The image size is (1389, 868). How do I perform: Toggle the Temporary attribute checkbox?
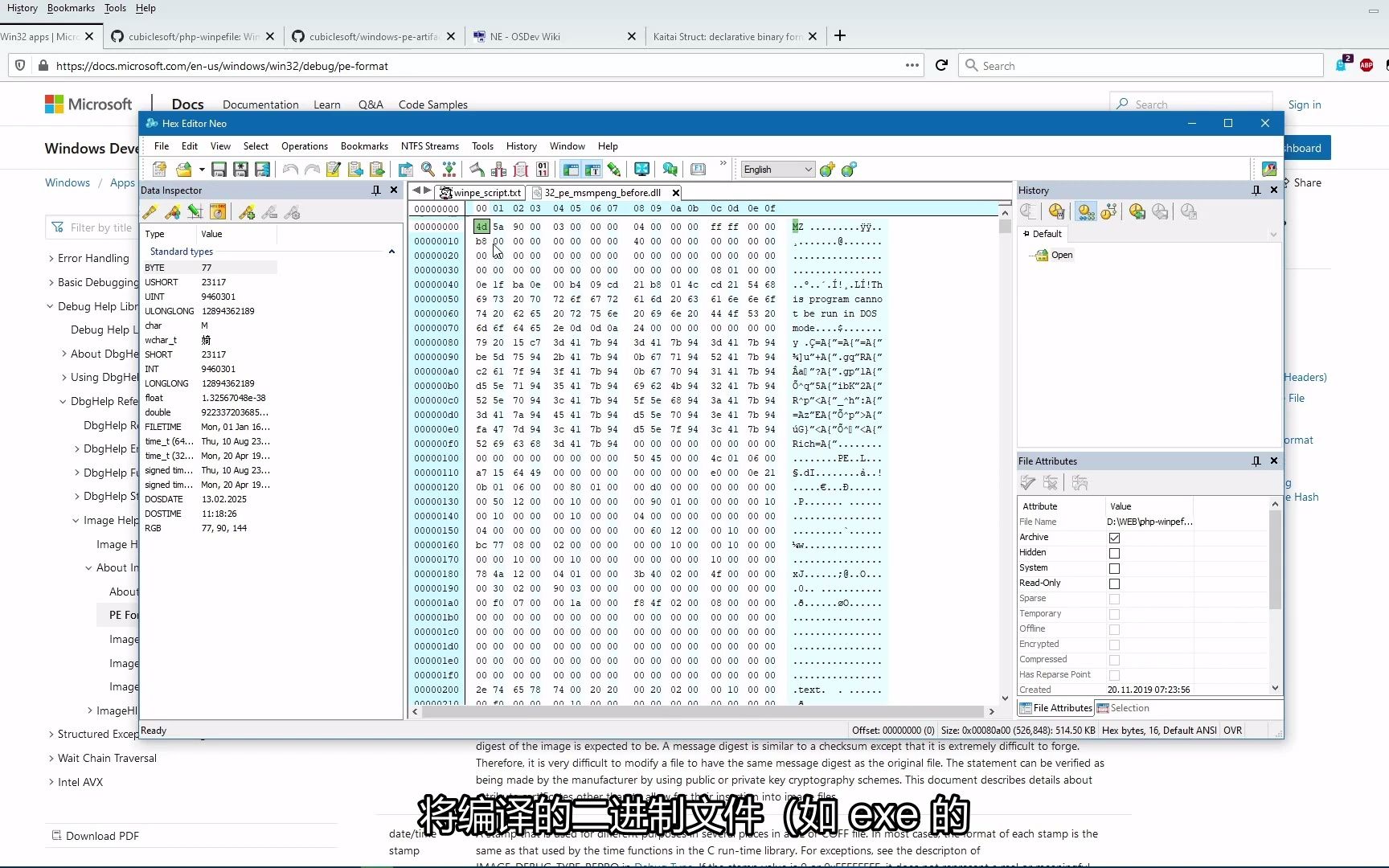pos(1114,614)
